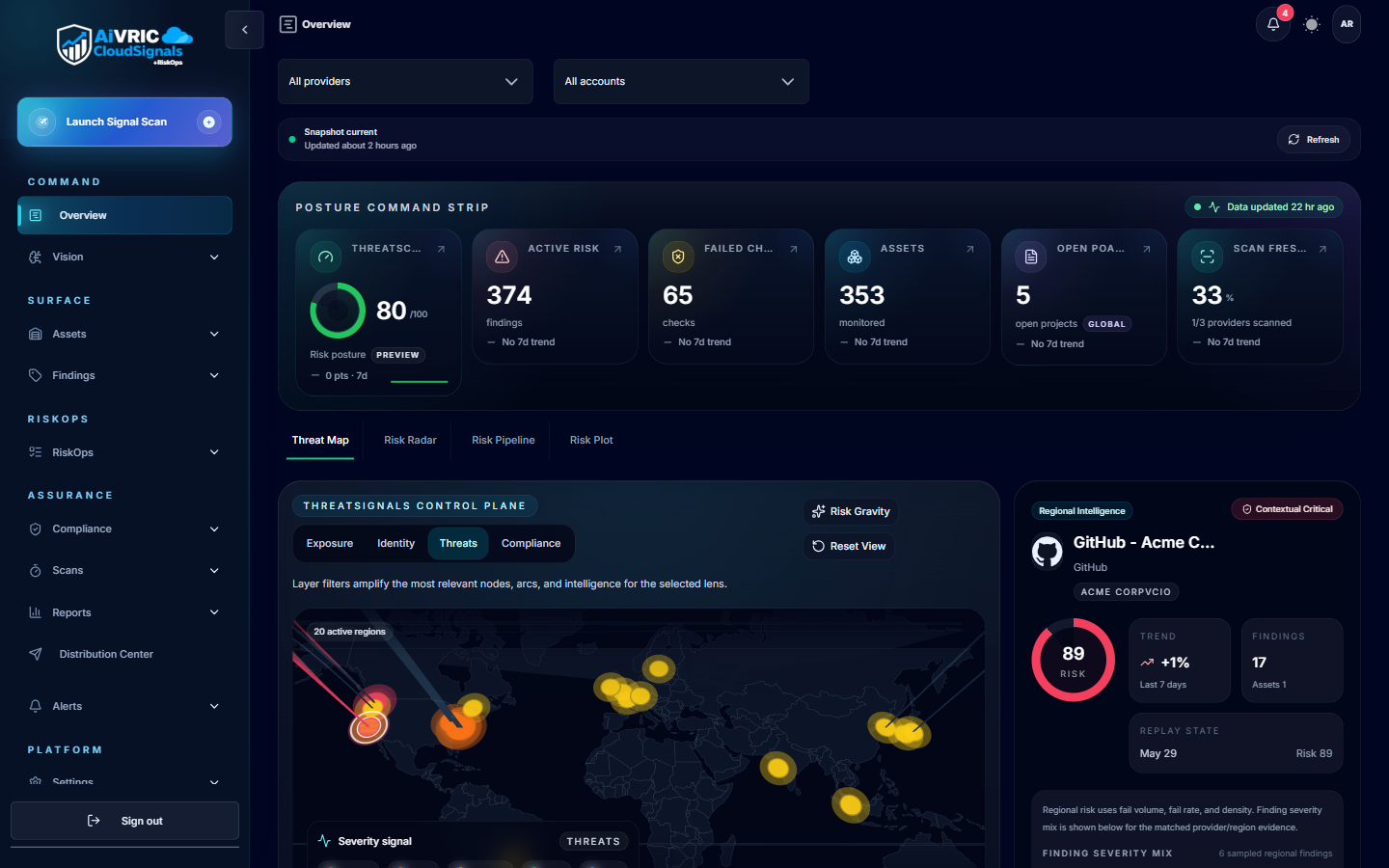The height and width of the screenshot is (868, 1389).
Task: Click the Regional Intelligence badge
Action: [x=1081, y=511]
